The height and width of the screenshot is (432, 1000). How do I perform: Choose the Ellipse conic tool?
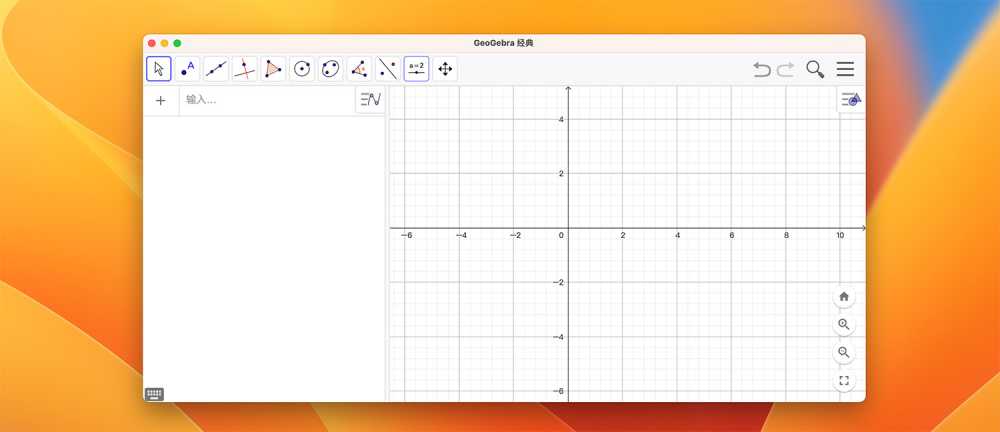point(330,69)
